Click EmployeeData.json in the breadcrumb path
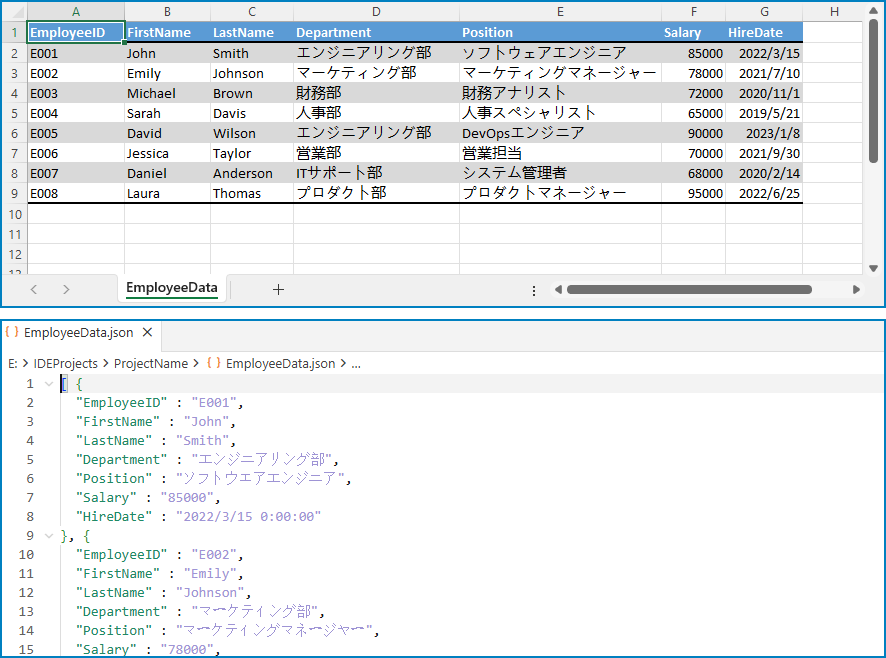Viewport: 886px width, 658px height. 280,363
